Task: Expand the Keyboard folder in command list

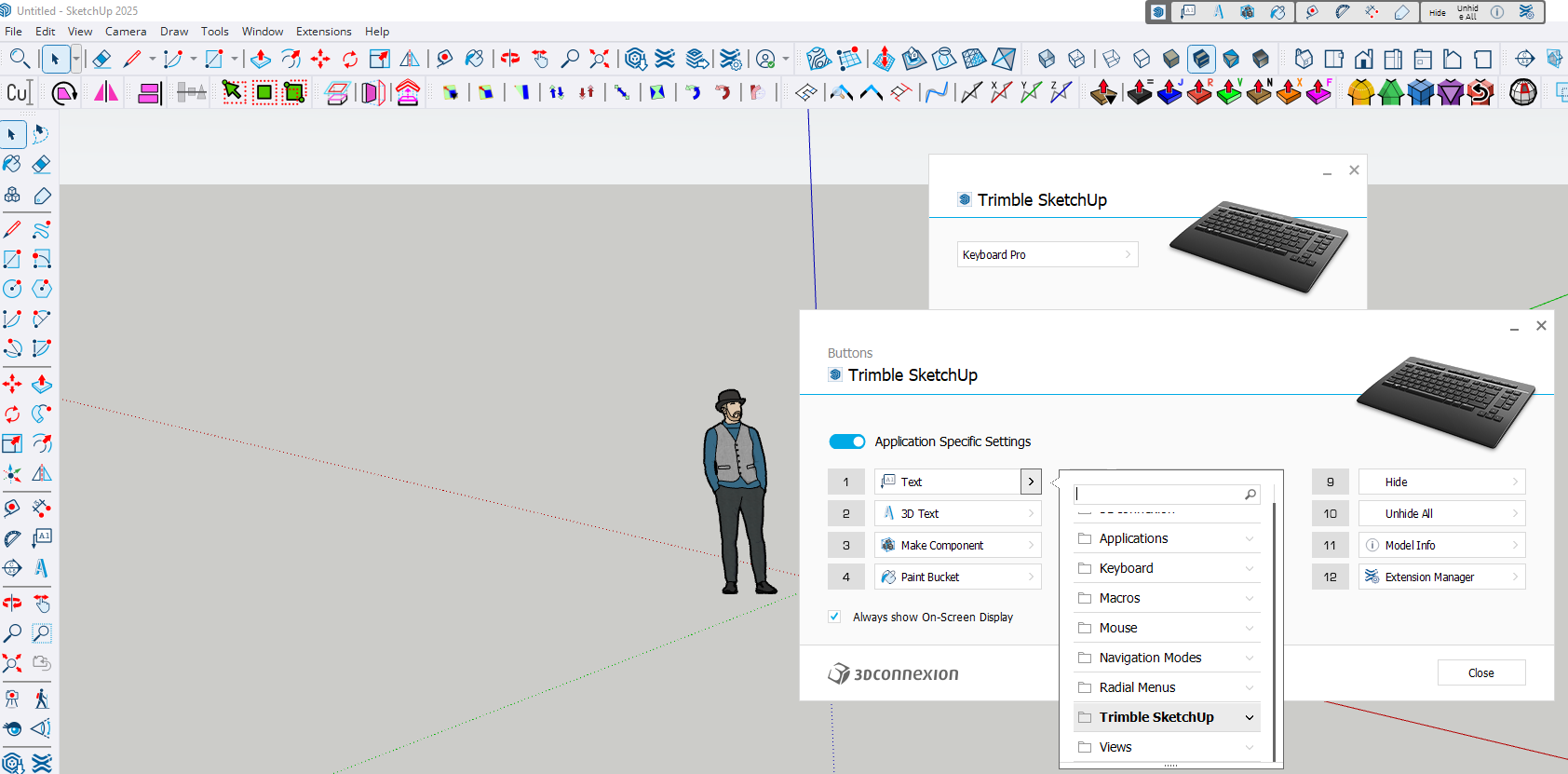Action: 1167,568
